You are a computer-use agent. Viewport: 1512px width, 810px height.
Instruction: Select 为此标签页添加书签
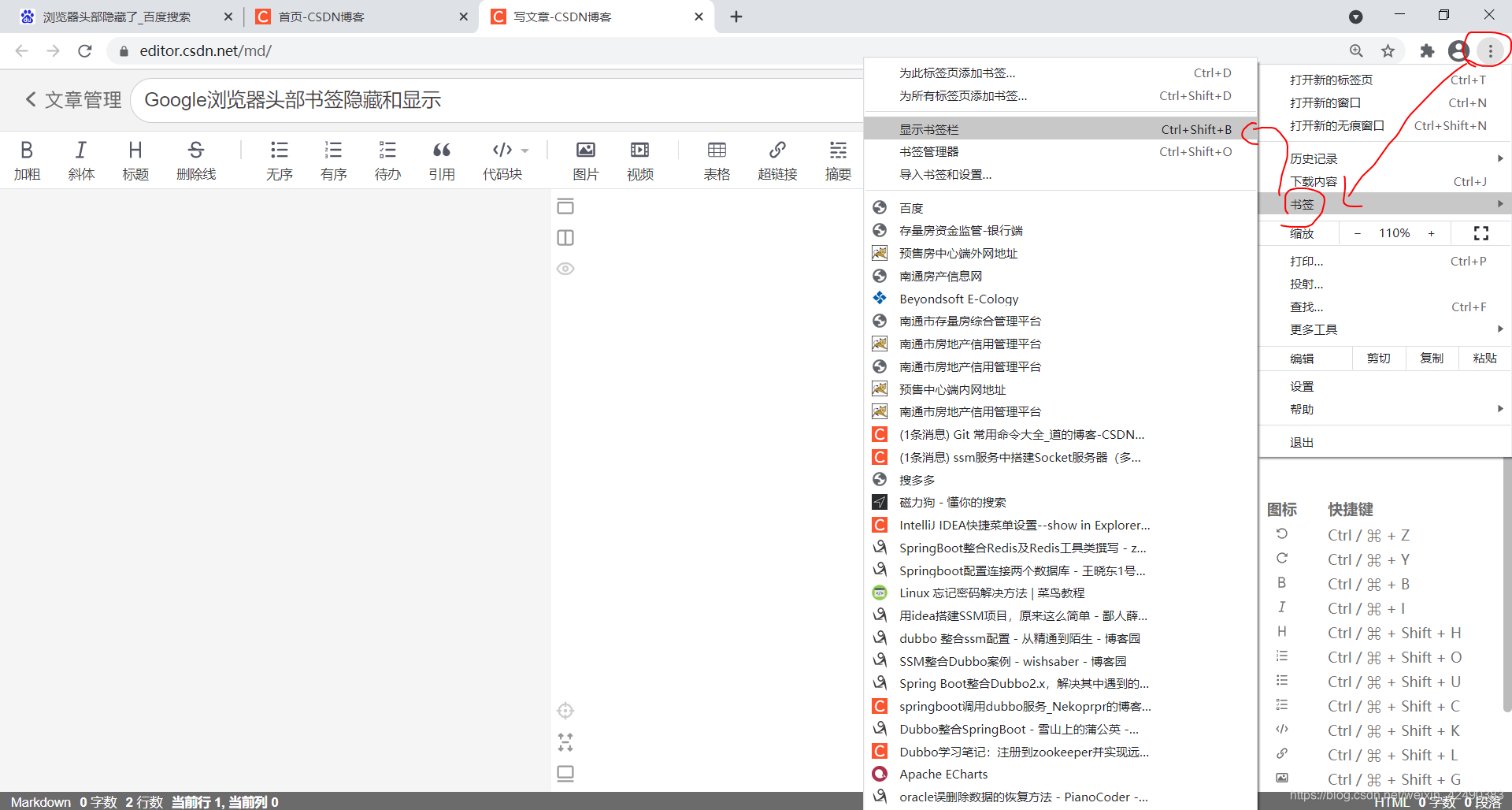pos(1060,73)
